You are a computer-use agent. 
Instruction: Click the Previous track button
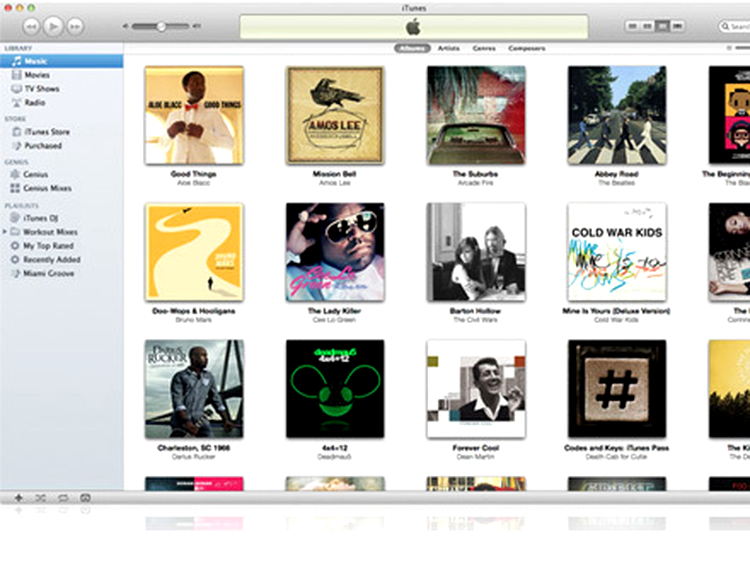[x=31, y=26]
